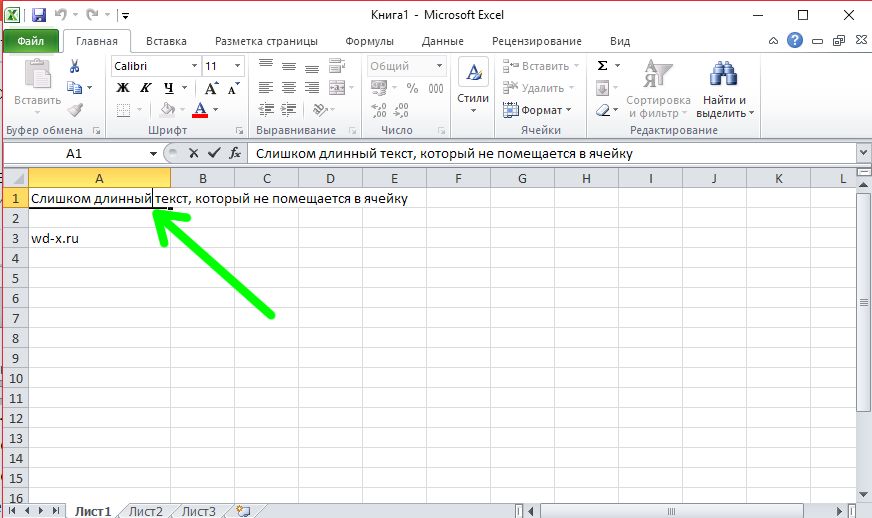Apply the thousands separator 000 format
872x518 pixels.
point(436,88)
